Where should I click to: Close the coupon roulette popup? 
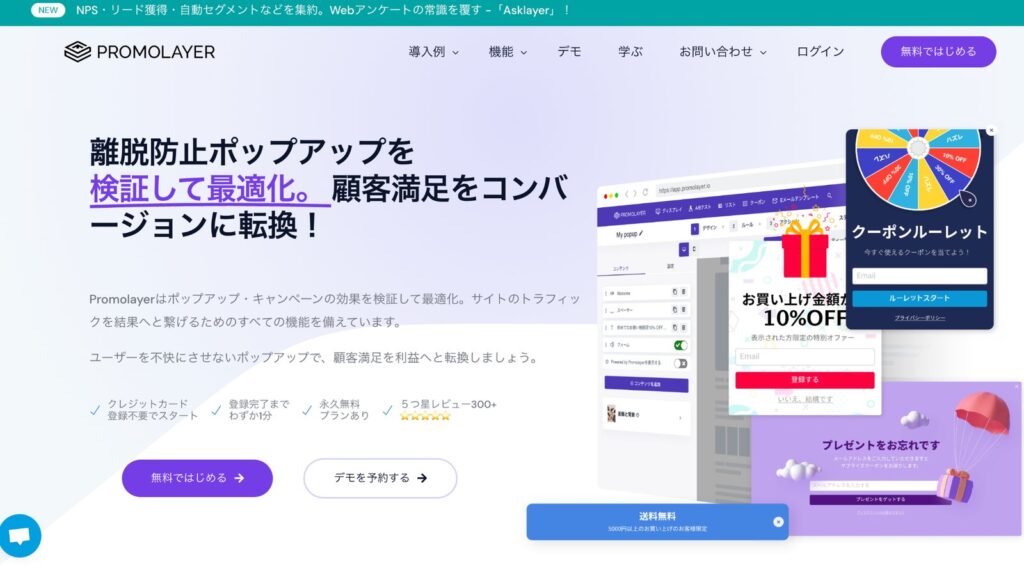click(991, 131)
